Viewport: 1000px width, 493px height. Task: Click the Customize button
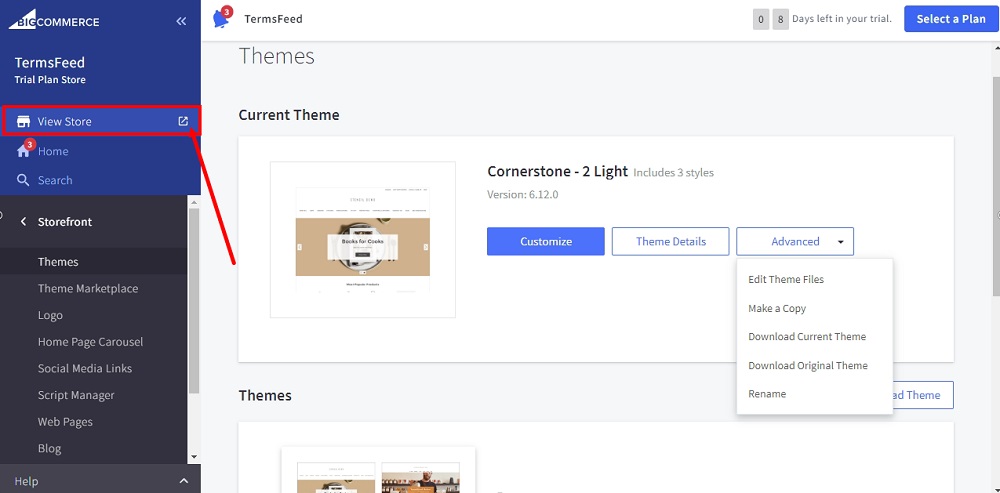click(x=546, y=242)
